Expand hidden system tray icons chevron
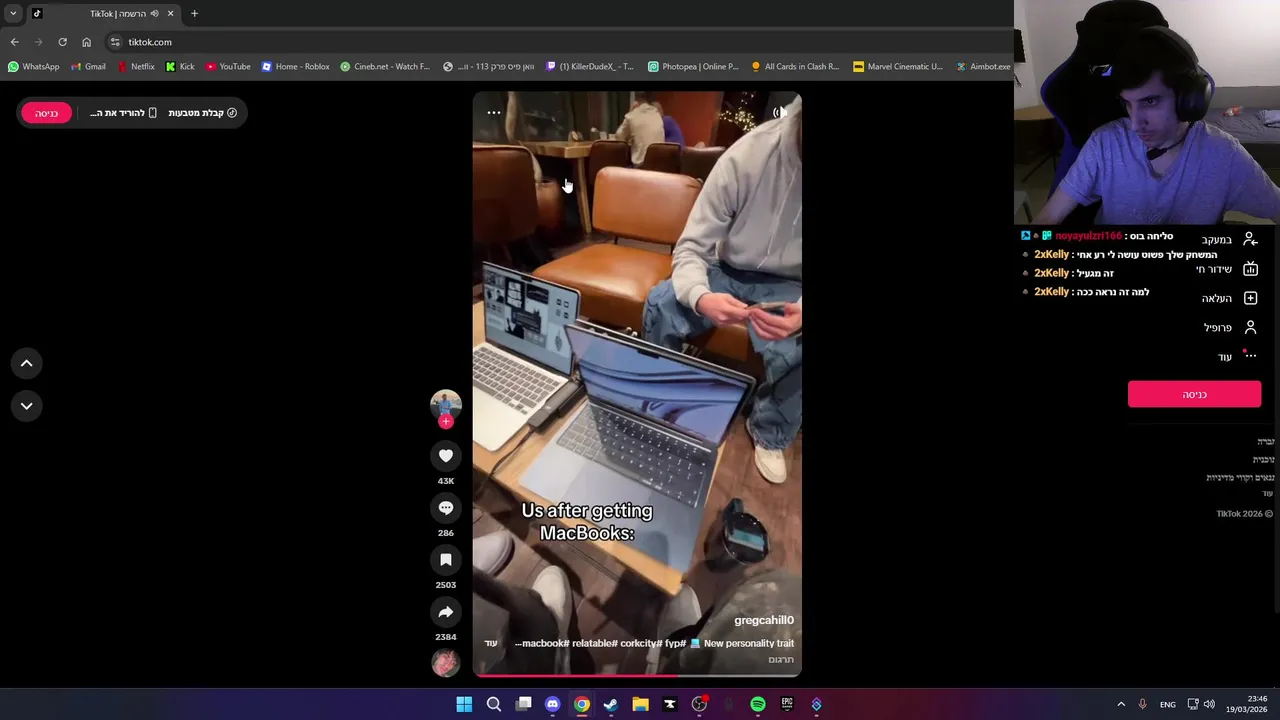The height and width of the screenshot is (720, 1280). pos(1121,704)
